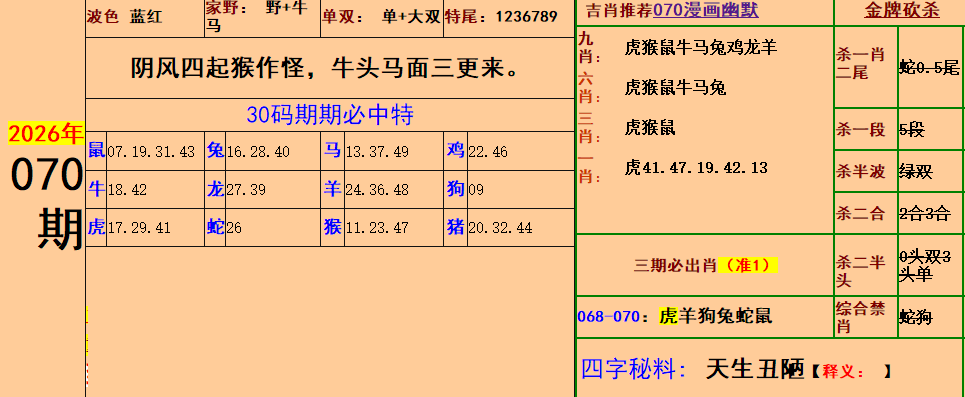Select tiger numbers 17.29.41

pos(139,228)
